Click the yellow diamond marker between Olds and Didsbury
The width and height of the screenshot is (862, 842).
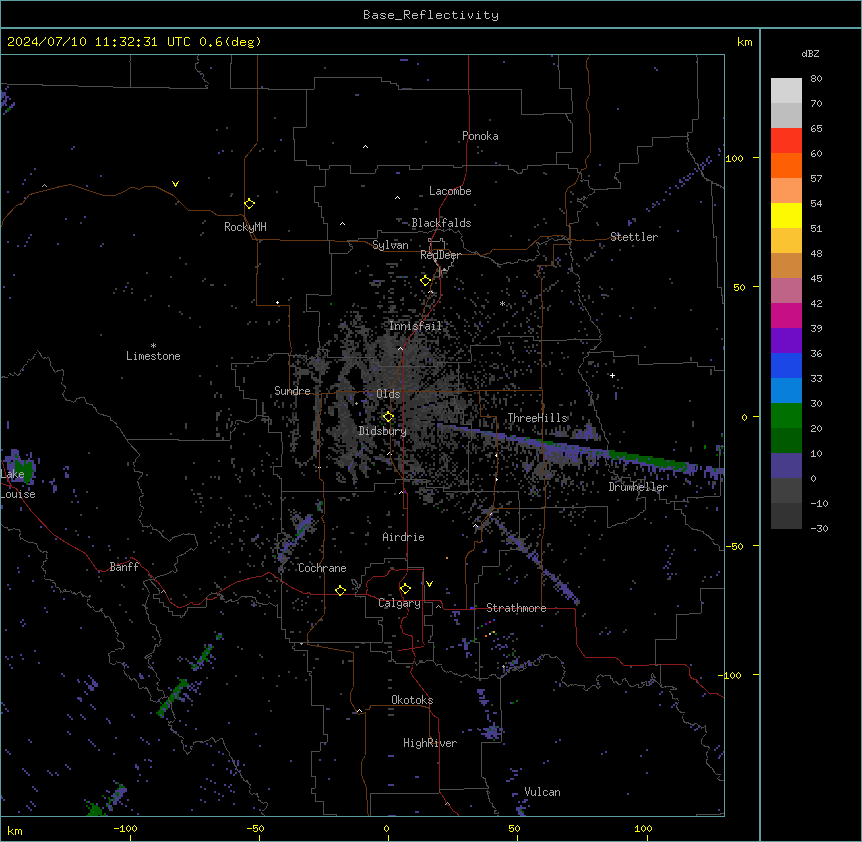pyautogui.click(x=388, y=417)
